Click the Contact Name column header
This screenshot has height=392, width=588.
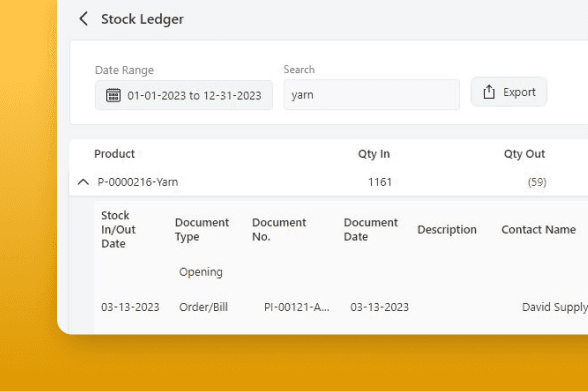point(538,230)
